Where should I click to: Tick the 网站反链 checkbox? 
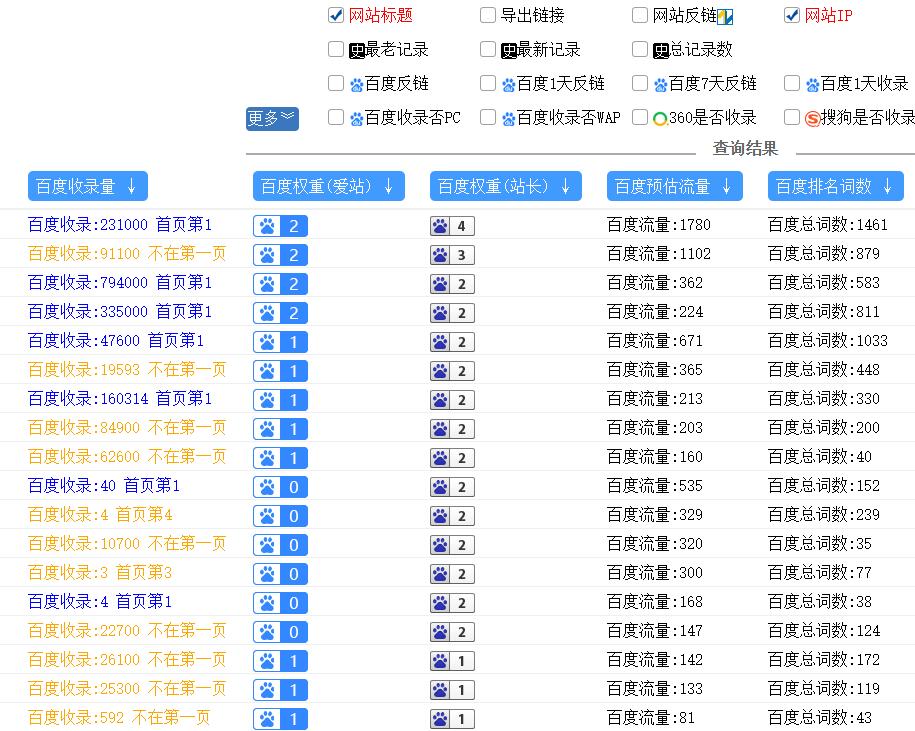(x=640, y=15)
